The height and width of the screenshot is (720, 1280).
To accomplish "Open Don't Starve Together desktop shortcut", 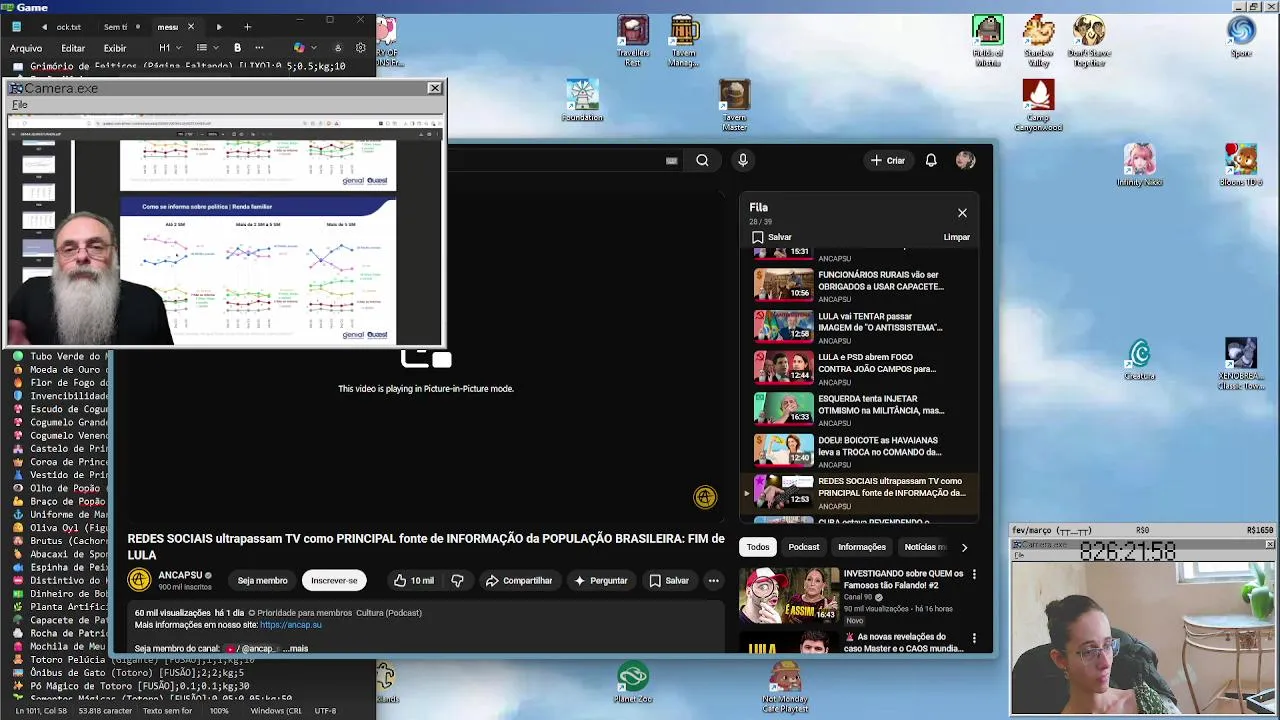I will click(x=1089, y=42).
